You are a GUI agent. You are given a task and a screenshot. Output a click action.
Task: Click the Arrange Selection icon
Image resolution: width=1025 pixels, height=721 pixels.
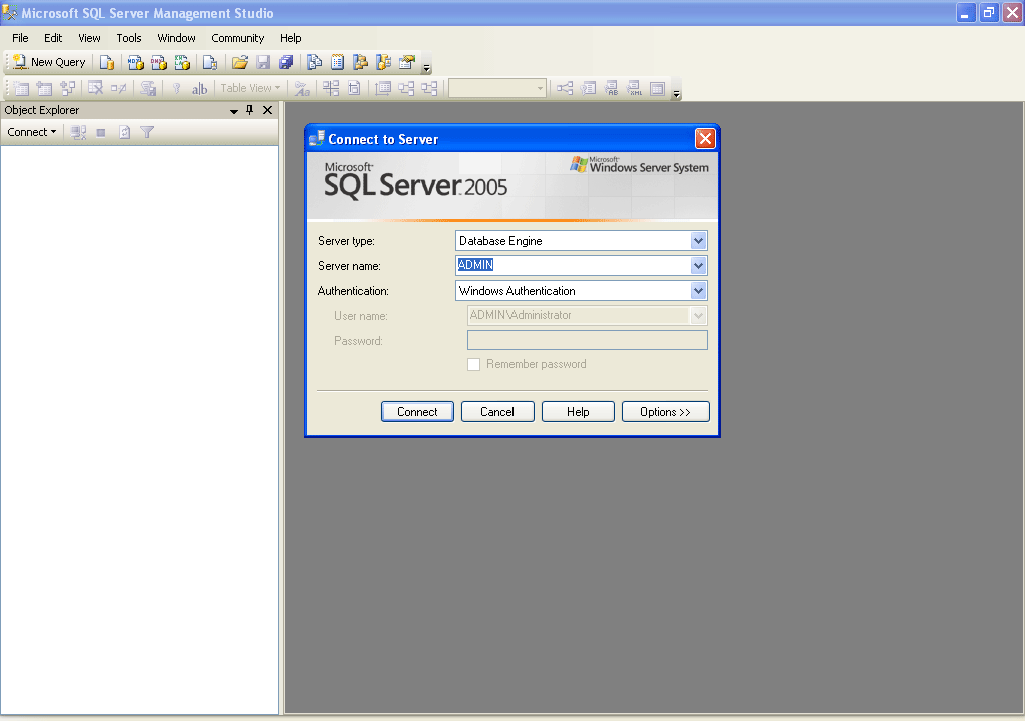[x=407, y=88]
